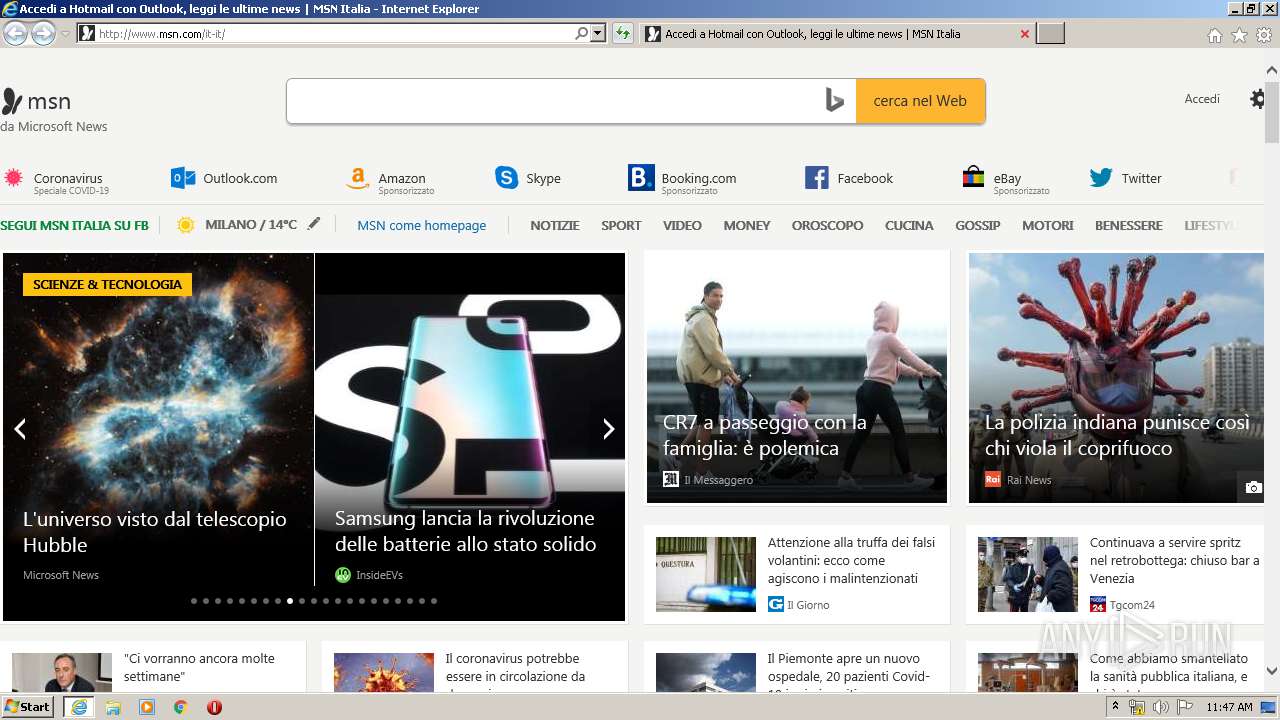The height and width of the screenshot is (720, 1280).
Task: Click the Windows Start button
Action: [x=28, y=706]
